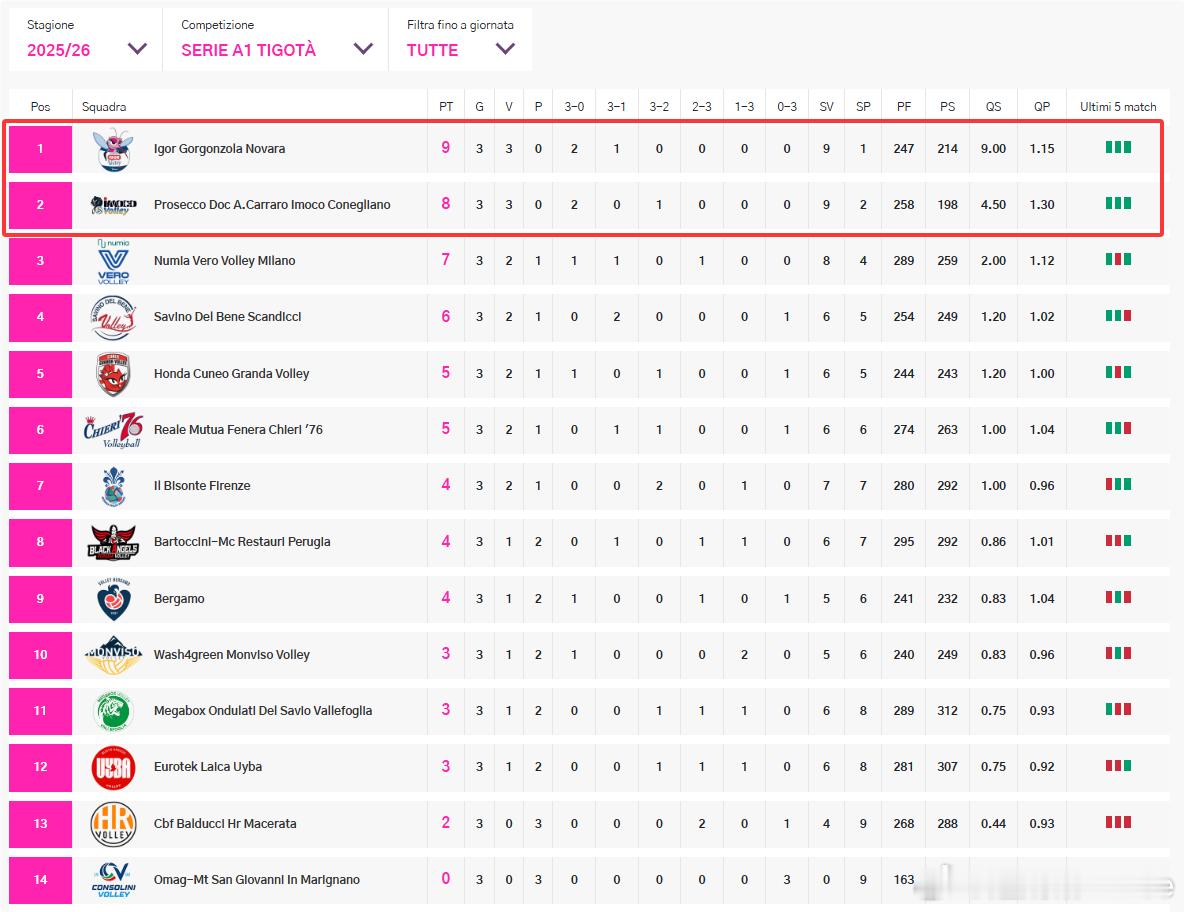Click Vallefoglia's PS value 312

947,710
